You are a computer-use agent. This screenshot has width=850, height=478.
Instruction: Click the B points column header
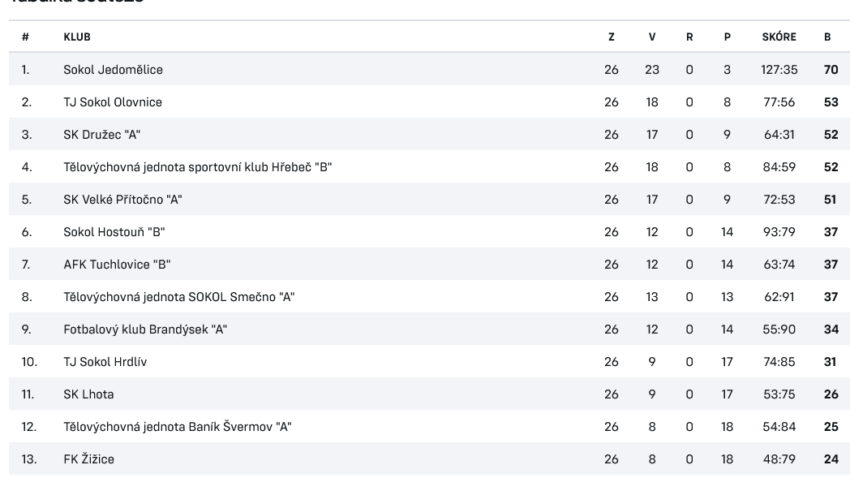[x=827, y=37]
